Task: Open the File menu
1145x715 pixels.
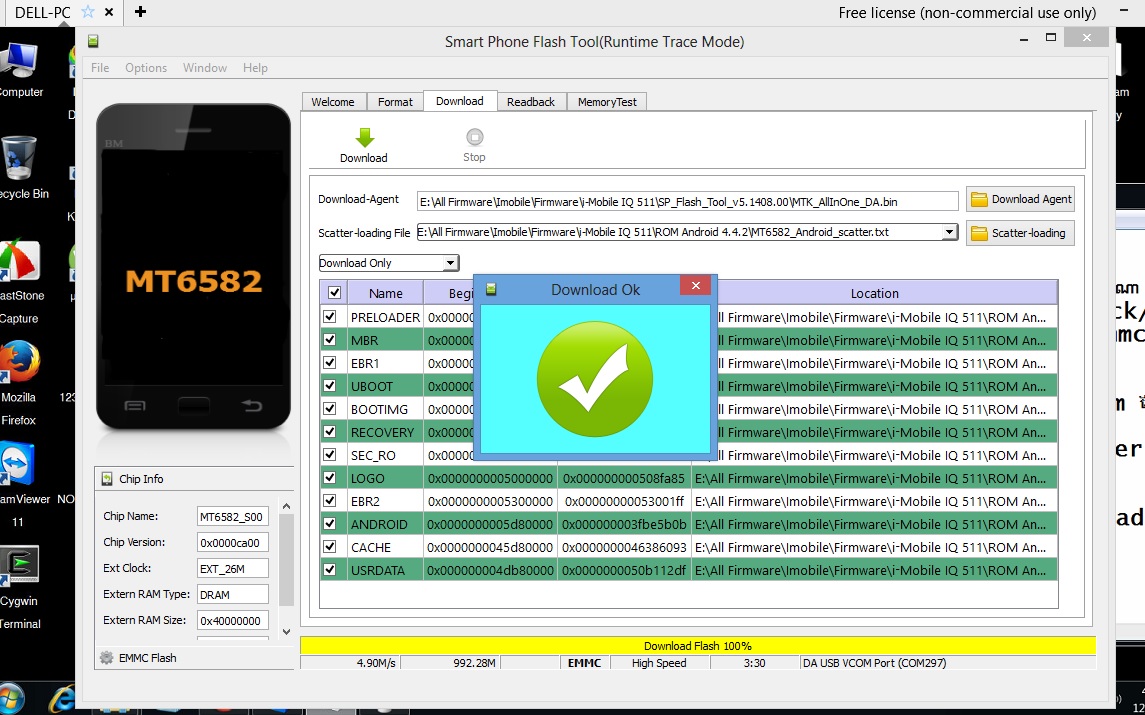Action: click(x=100, y=68)
